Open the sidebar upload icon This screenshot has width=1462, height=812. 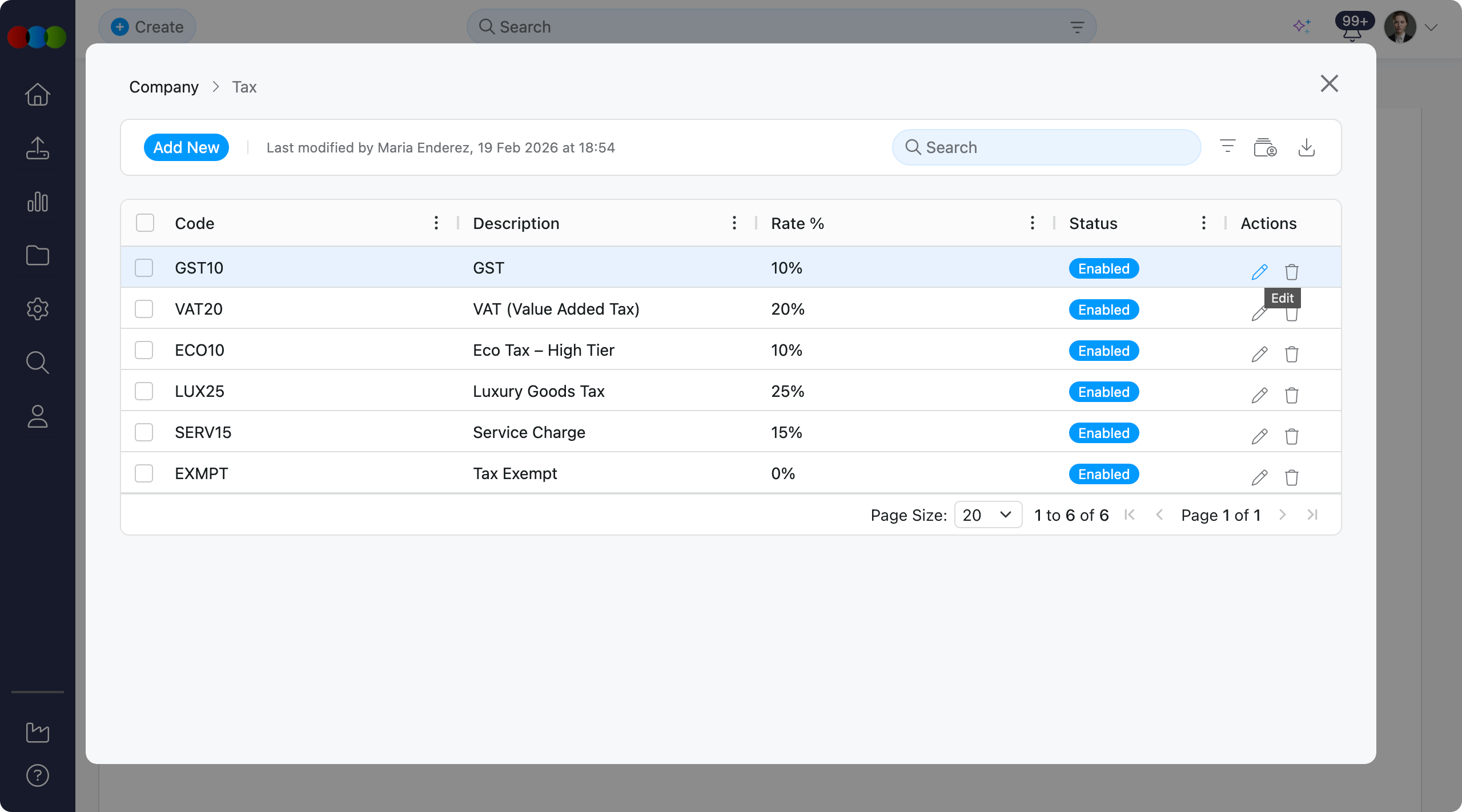[38, 148]
